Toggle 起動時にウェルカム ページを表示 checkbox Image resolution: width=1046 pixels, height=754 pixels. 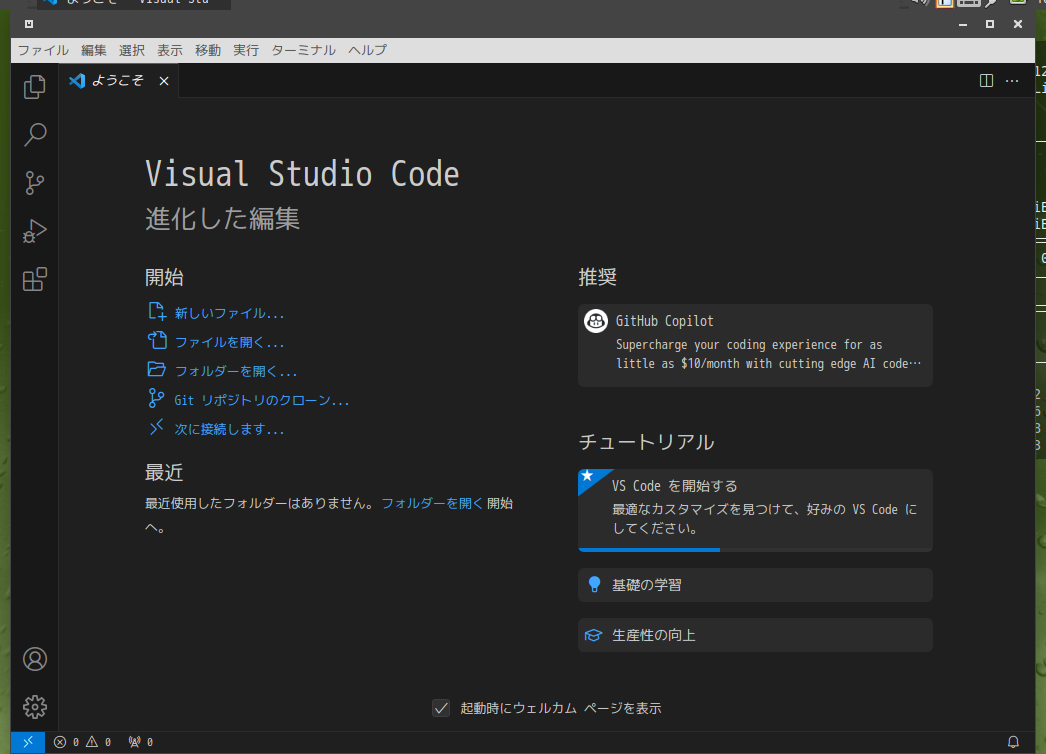pos(441,709)
